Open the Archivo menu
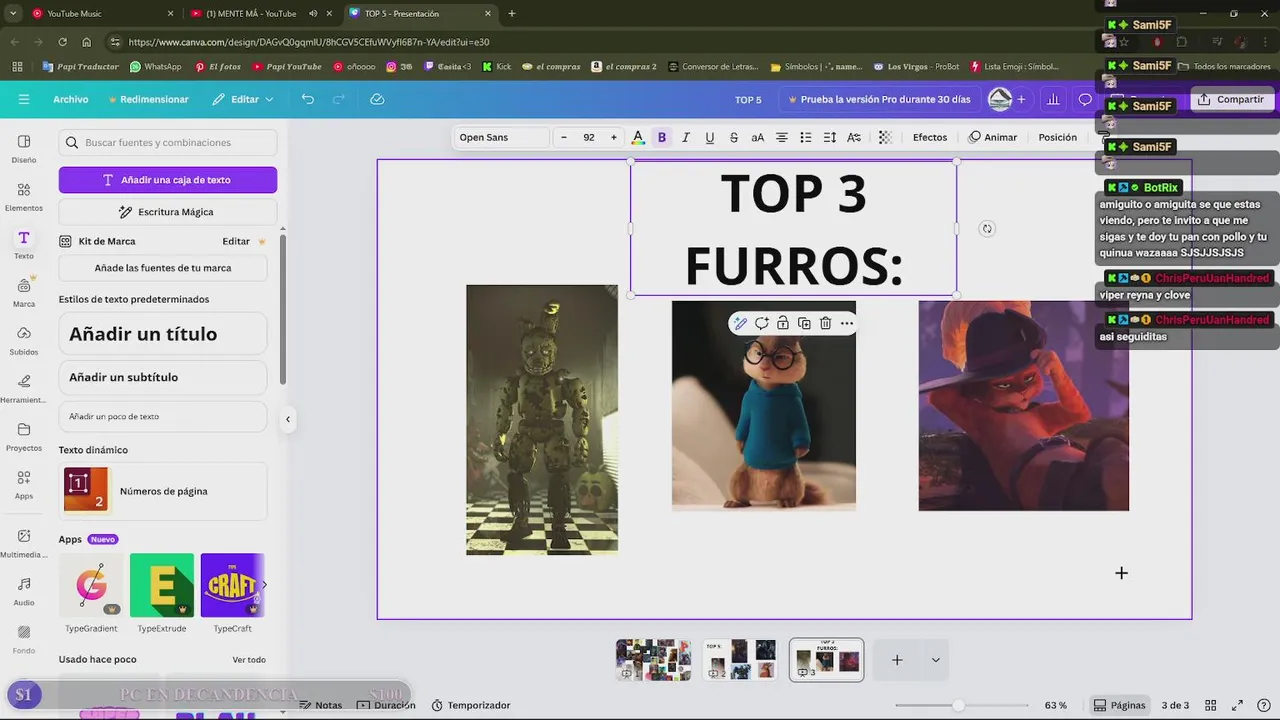The height and width of the screenshot is (720, 1280). click(71, 99)
